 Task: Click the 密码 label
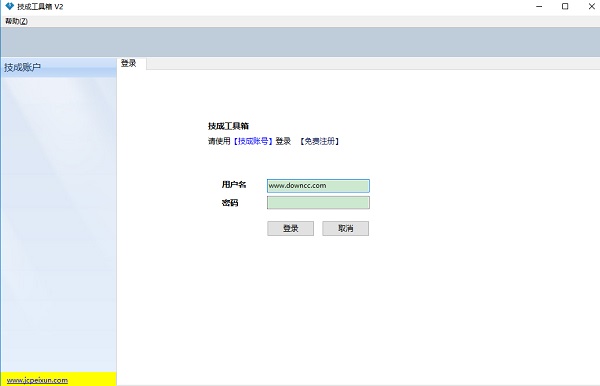pyautogui.click(x=230, y=203)
